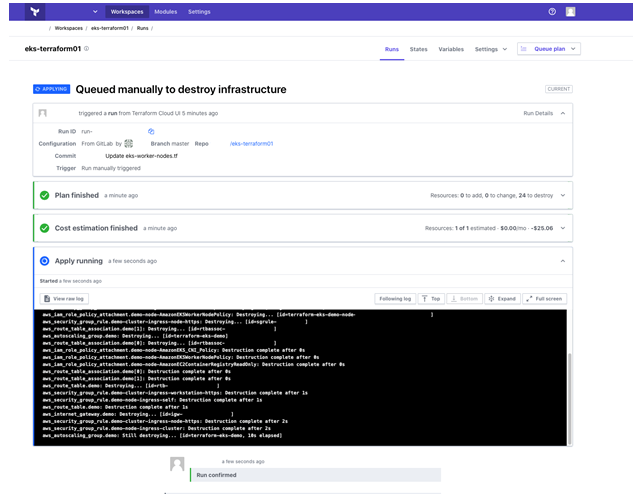Click the Terraform logo in header
643x501 pixels.
tap(36, 11)
